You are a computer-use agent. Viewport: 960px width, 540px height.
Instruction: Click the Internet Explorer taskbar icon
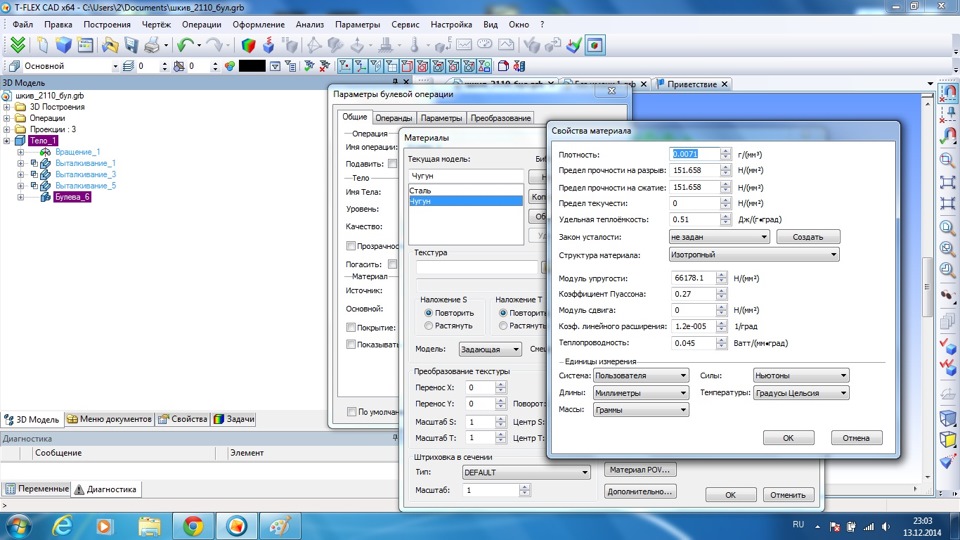point(62,525)
